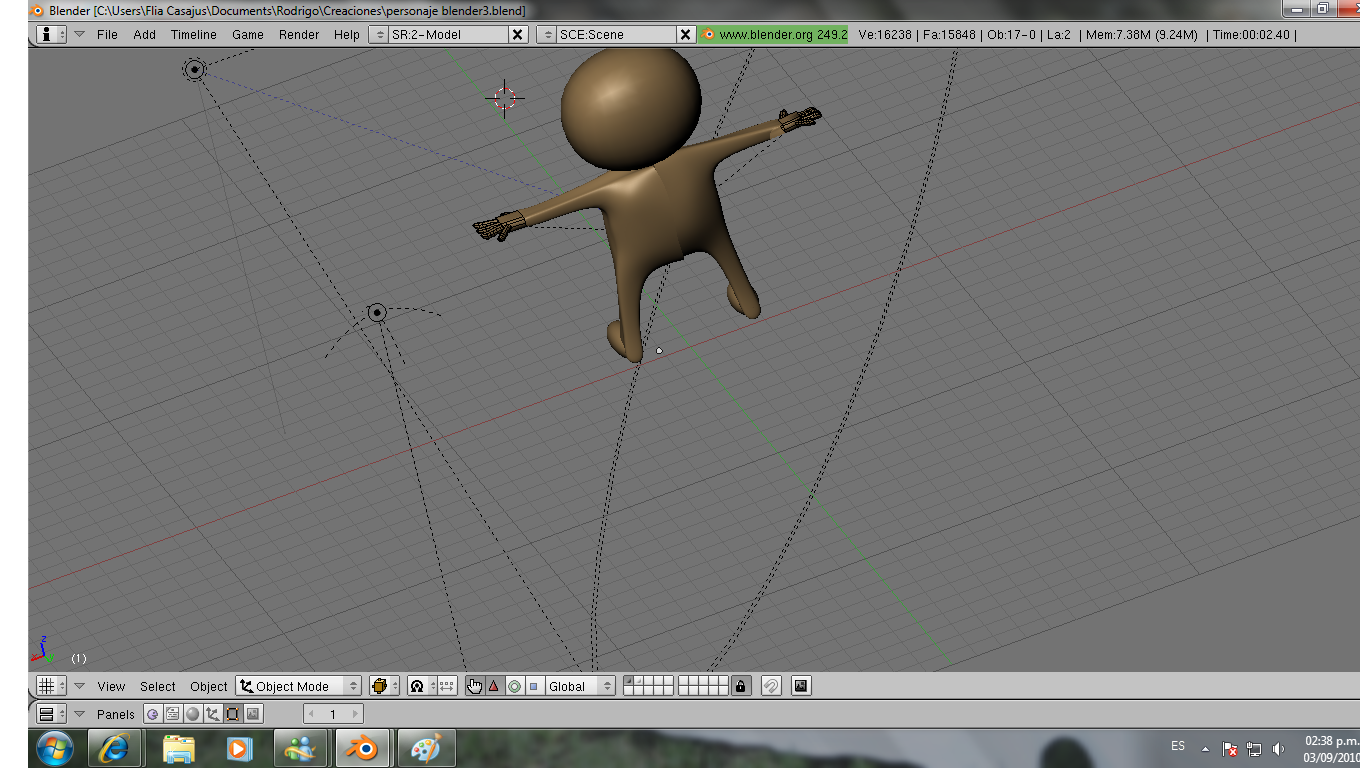The height and width of the screenshot is (768, 1360).
Task: Decrease the current frame number arrow
Action: (312, 714)
